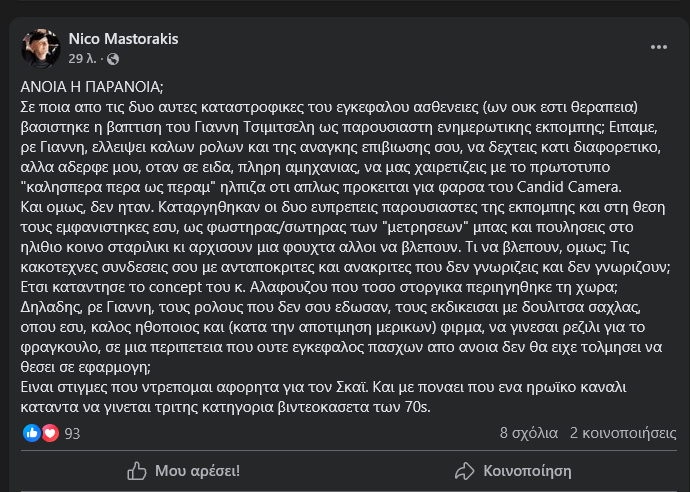The image size is (690, 492).
Task: Show the list of 93 reactions
Action: point(72,433)
